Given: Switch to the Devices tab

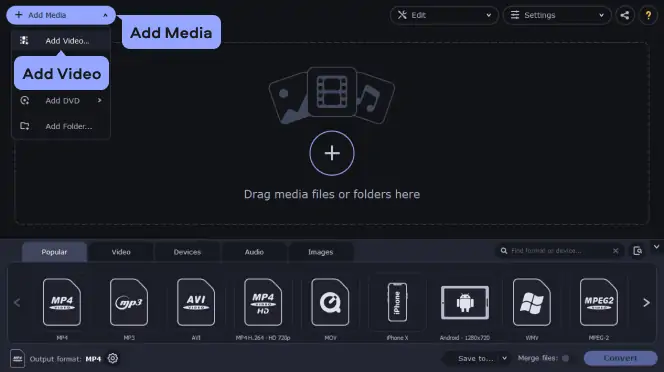Looking at the screenshot, I should [187, 252].
